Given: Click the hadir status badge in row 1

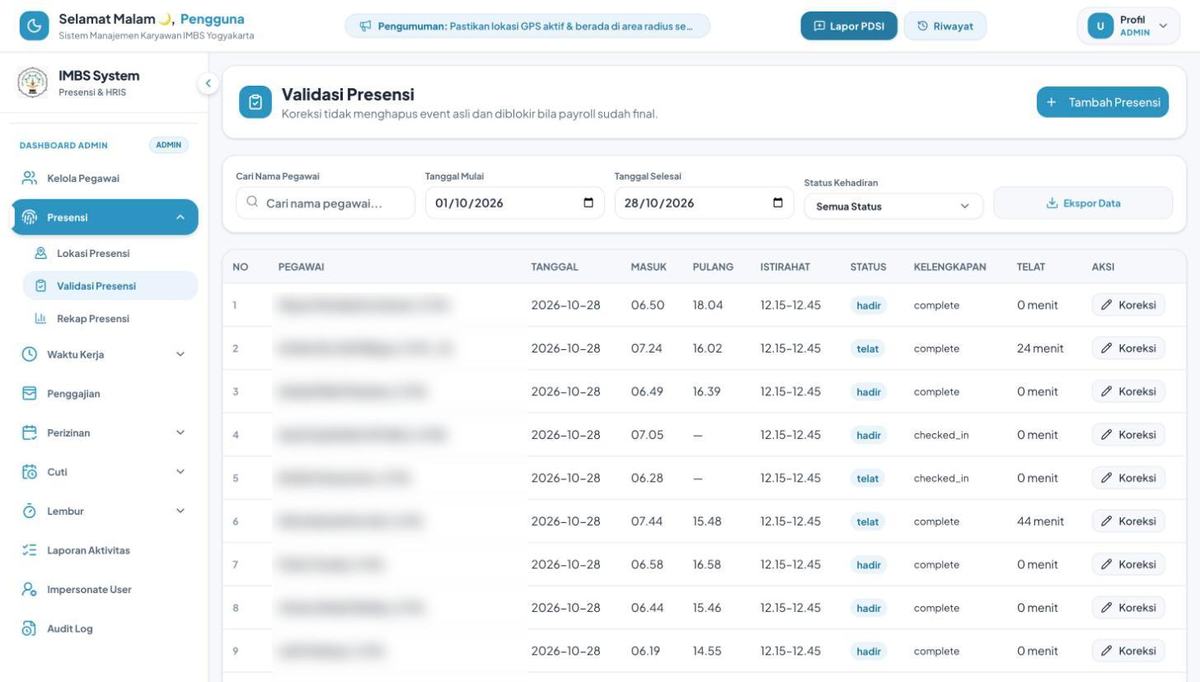Looking at the screenshot, I should pyautogui.click(x=868, y=305).
